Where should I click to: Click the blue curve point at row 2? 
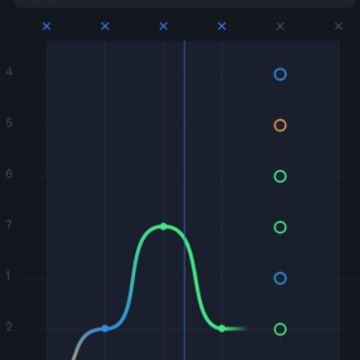pos(105,329)
